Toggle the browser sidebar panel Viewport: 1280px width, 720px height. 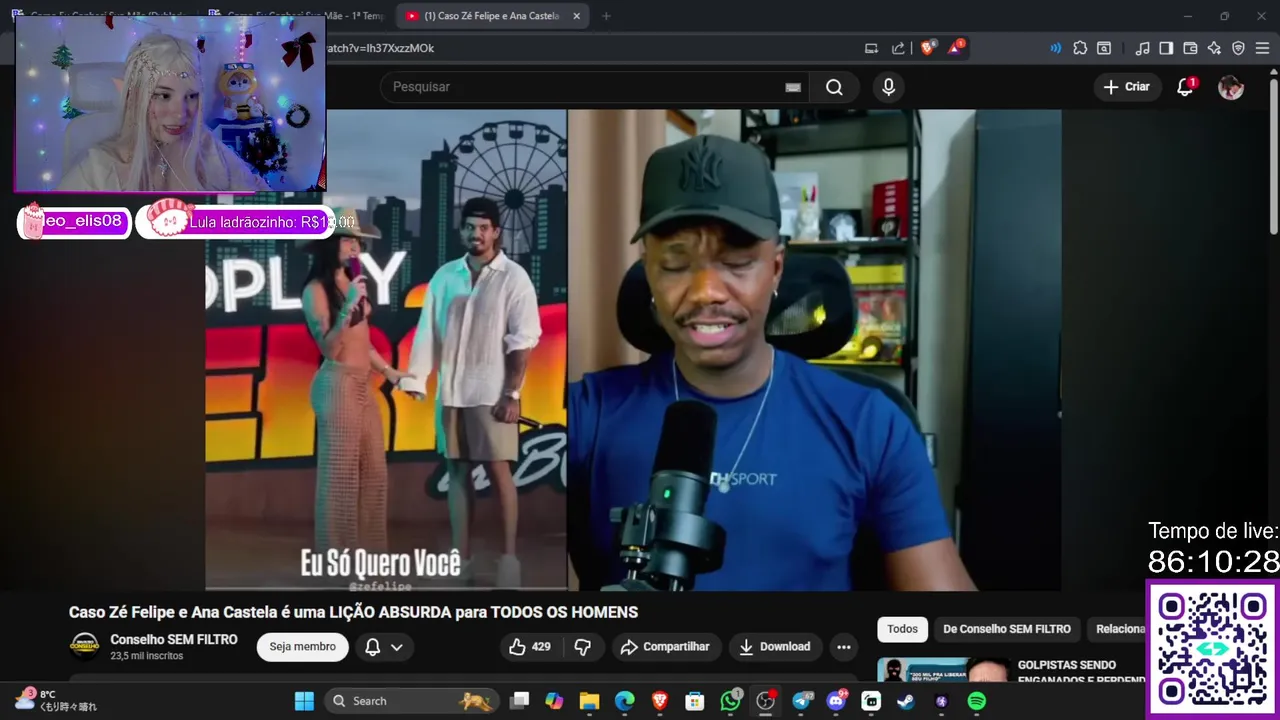click(1166, 48)
